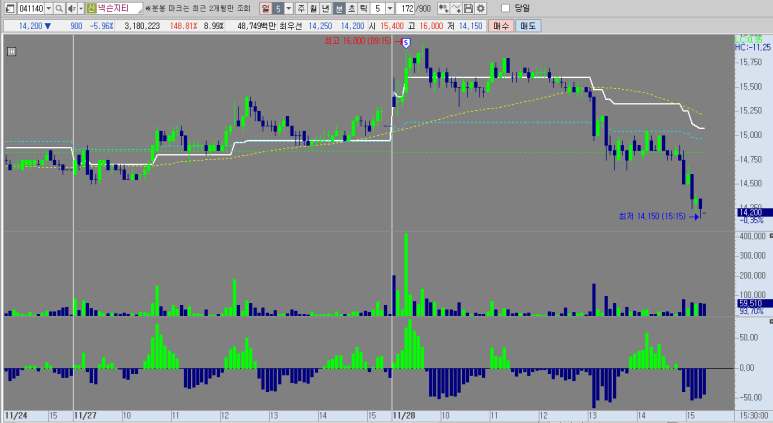The width and height of the screenshot is (773, 423).
Task: Switch chart to 주 (weekly) period
Action: (x=301, y=8)
